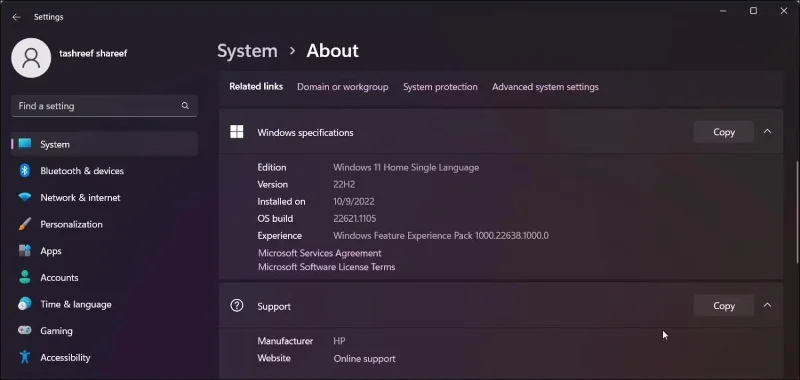The image size is (800, 380).
Task: Open Apps settings
Action: pyautogui.click(x=105, y=250)
